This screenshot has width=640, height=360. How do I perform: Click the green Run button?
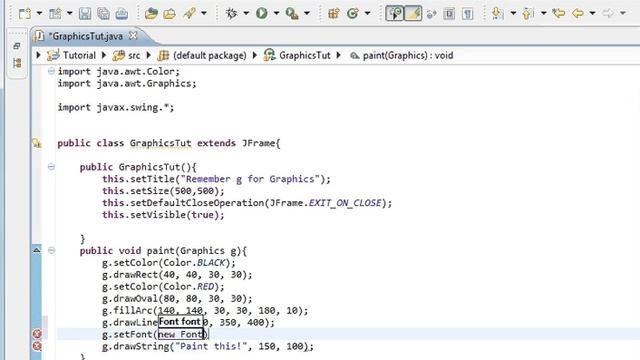point(262,13)
